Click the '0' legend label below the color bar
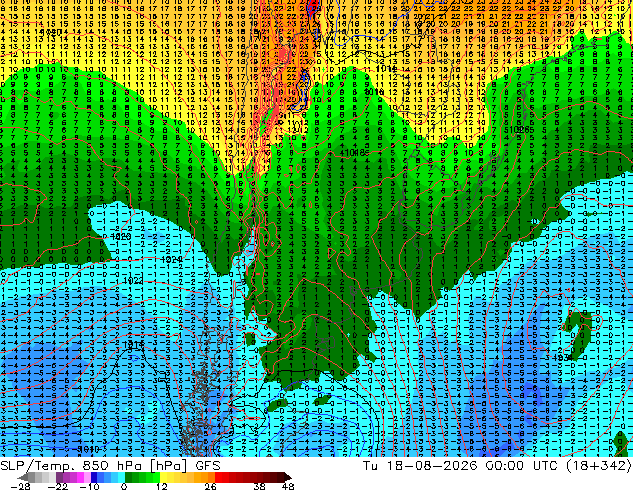Viewport: 634px width, 490px height. pos(124,486)
